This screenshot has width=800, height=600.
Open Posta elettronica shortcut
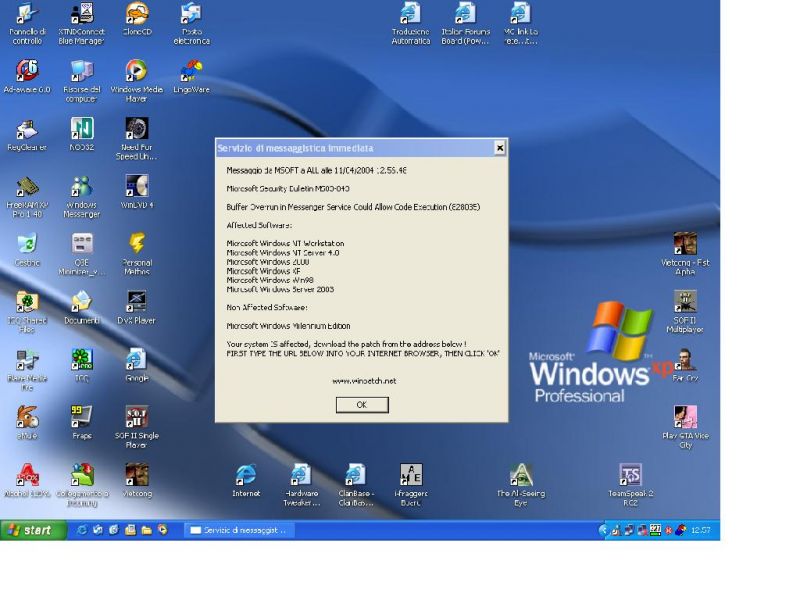[191, 24]
